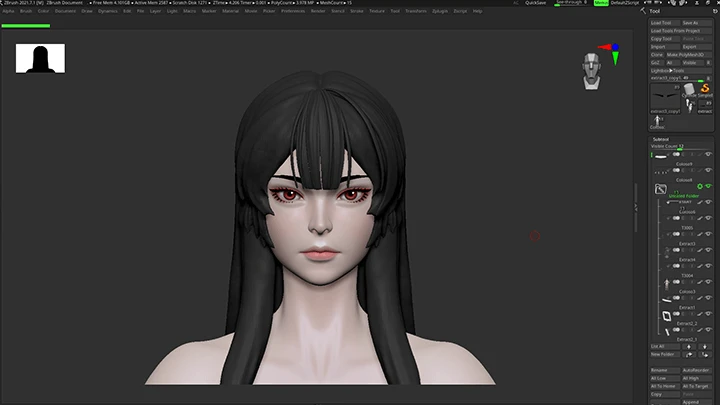Click the camera head view gizmo
The height and width of the screenshot is (405, 720).
(591, 71)
